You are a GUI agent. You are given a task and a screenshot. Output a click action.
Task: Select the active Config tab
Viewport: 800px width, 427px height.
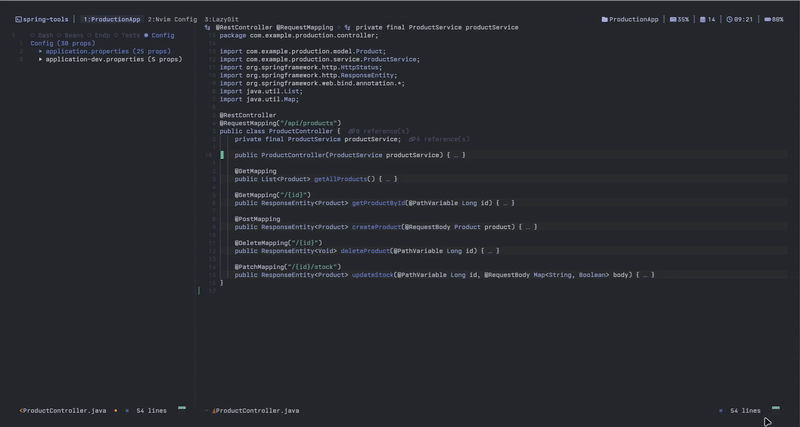point(159,36)
